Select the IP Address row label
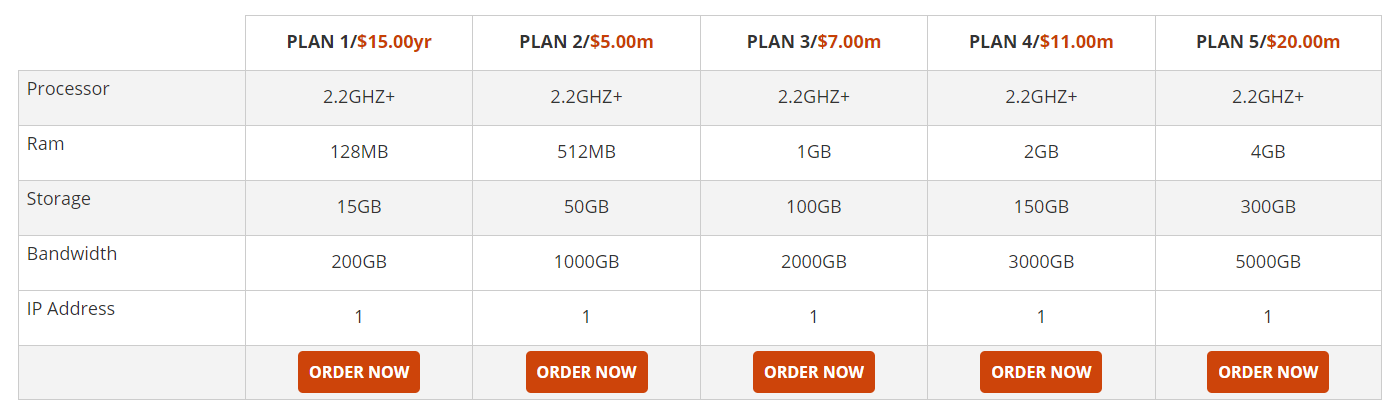 coord(71,309)
